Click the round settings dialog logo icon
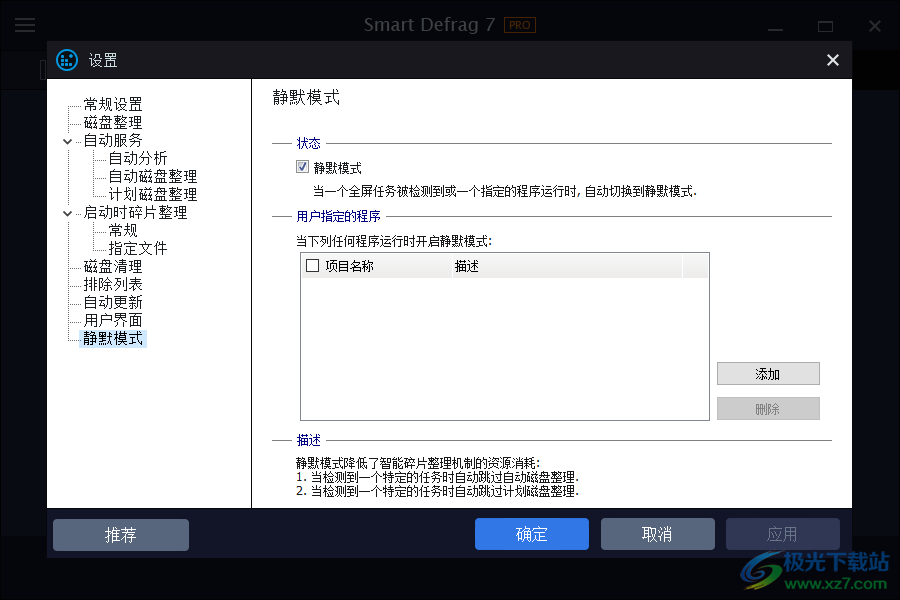900x600 pixels. click(67, 60)
